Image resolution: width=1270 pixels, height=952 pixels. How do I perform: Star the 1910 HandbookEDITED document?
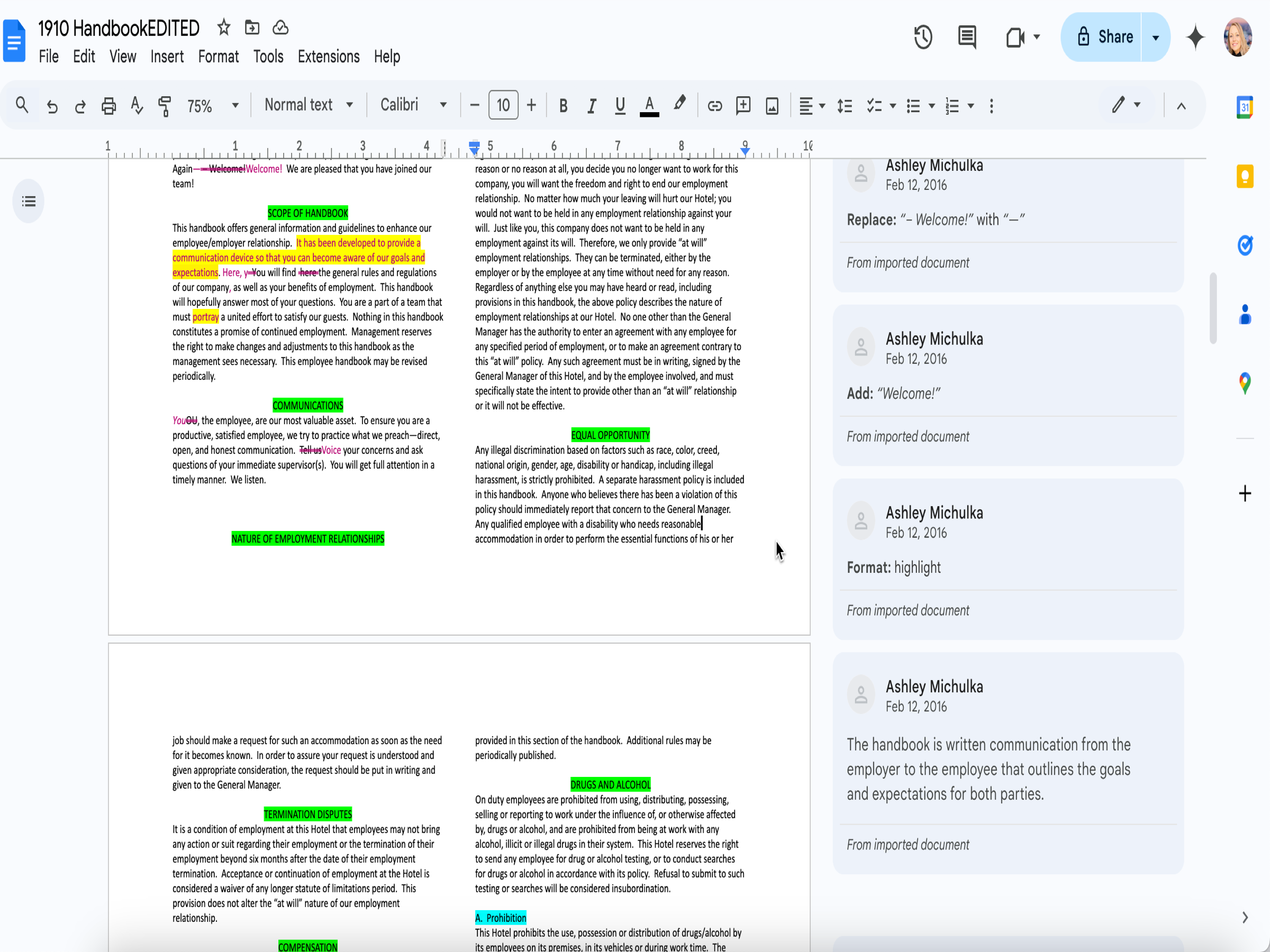pyautogui.click(x=223, y=28)
